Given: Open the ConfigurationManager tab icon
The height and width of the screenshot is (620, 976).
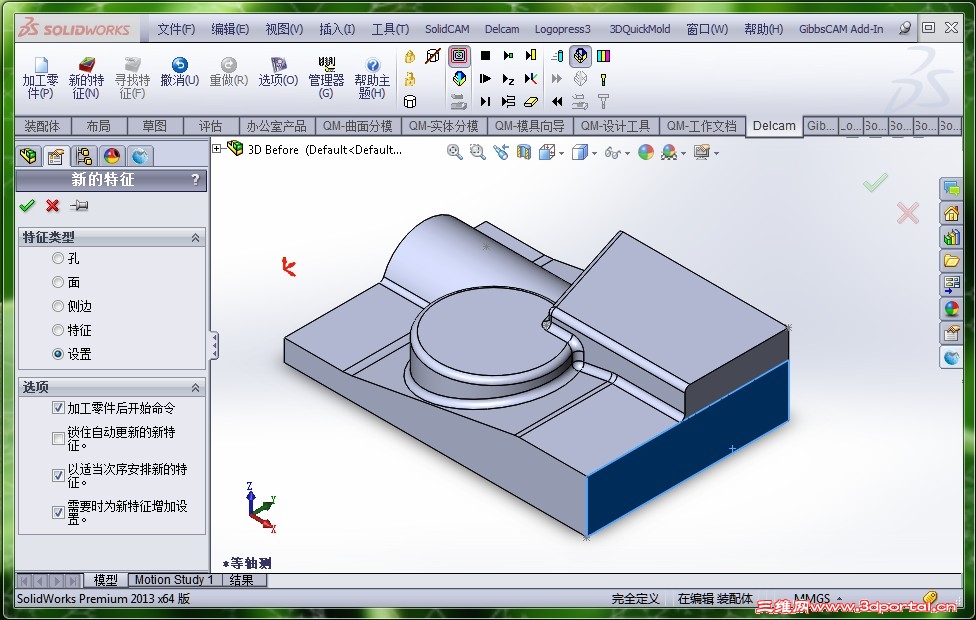Looking at the screenshot, I should (x=83, y=156).
